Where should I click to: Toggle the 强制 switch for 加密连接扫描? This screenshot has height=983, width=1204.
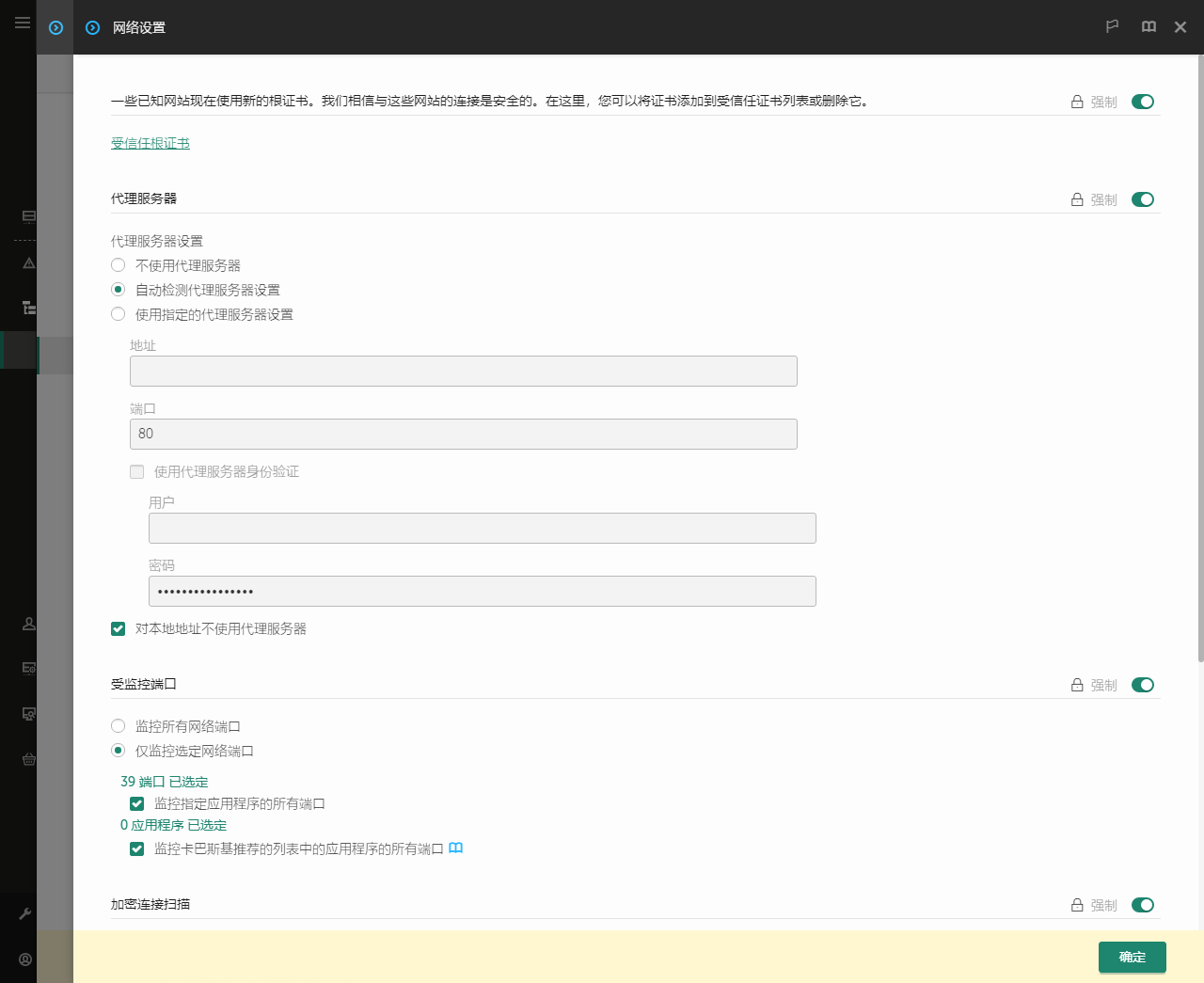[1143, 905]
